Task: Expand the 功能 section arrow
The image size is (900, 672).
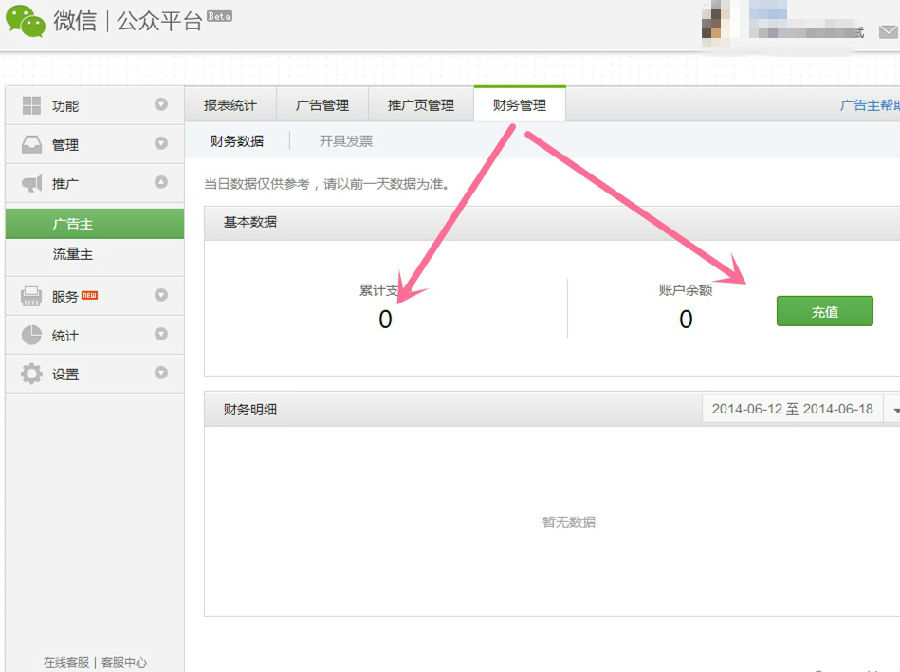Action: pos(161,105)
